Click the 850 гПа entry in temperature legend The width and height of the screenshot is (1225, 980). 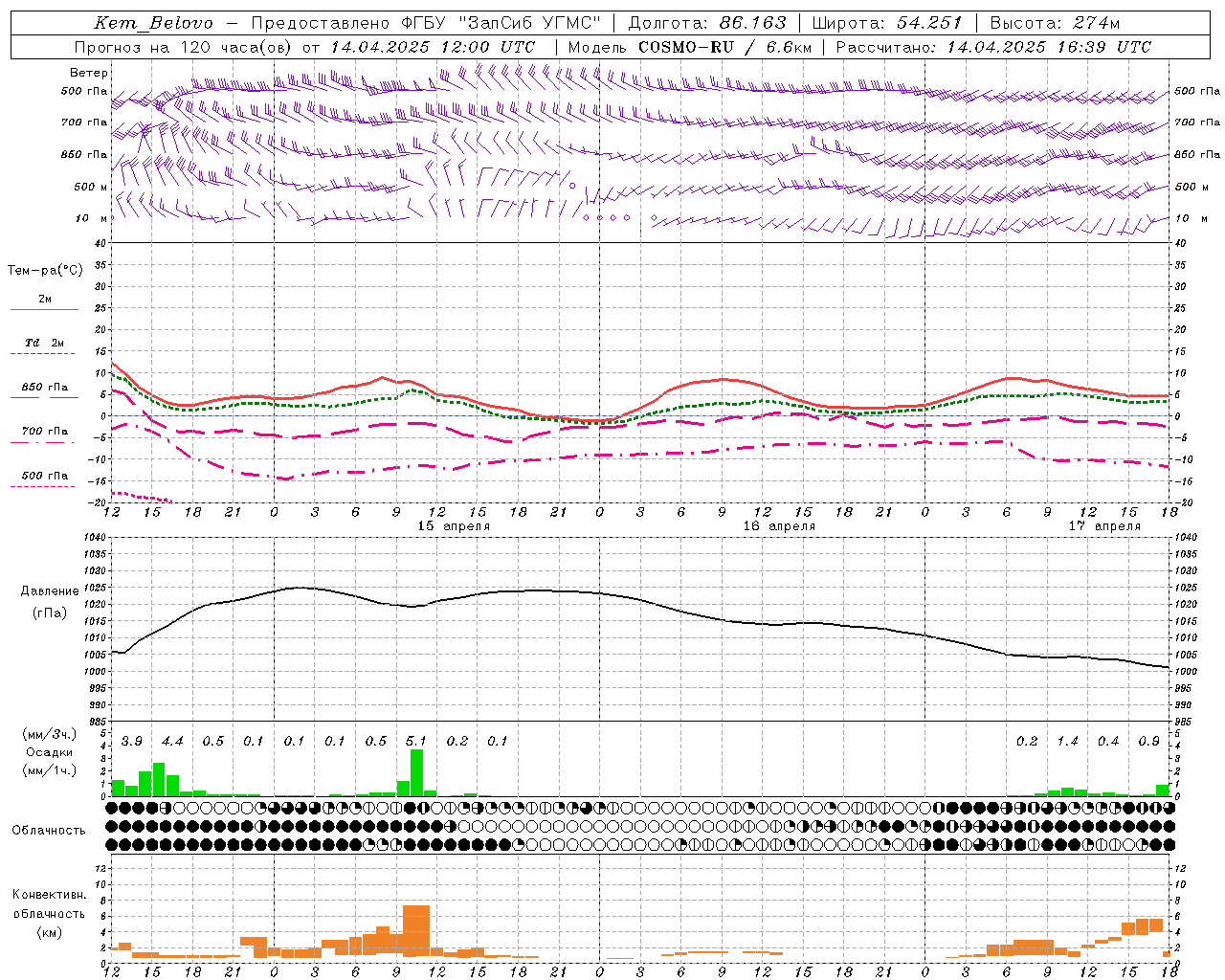tap(44, 388)
